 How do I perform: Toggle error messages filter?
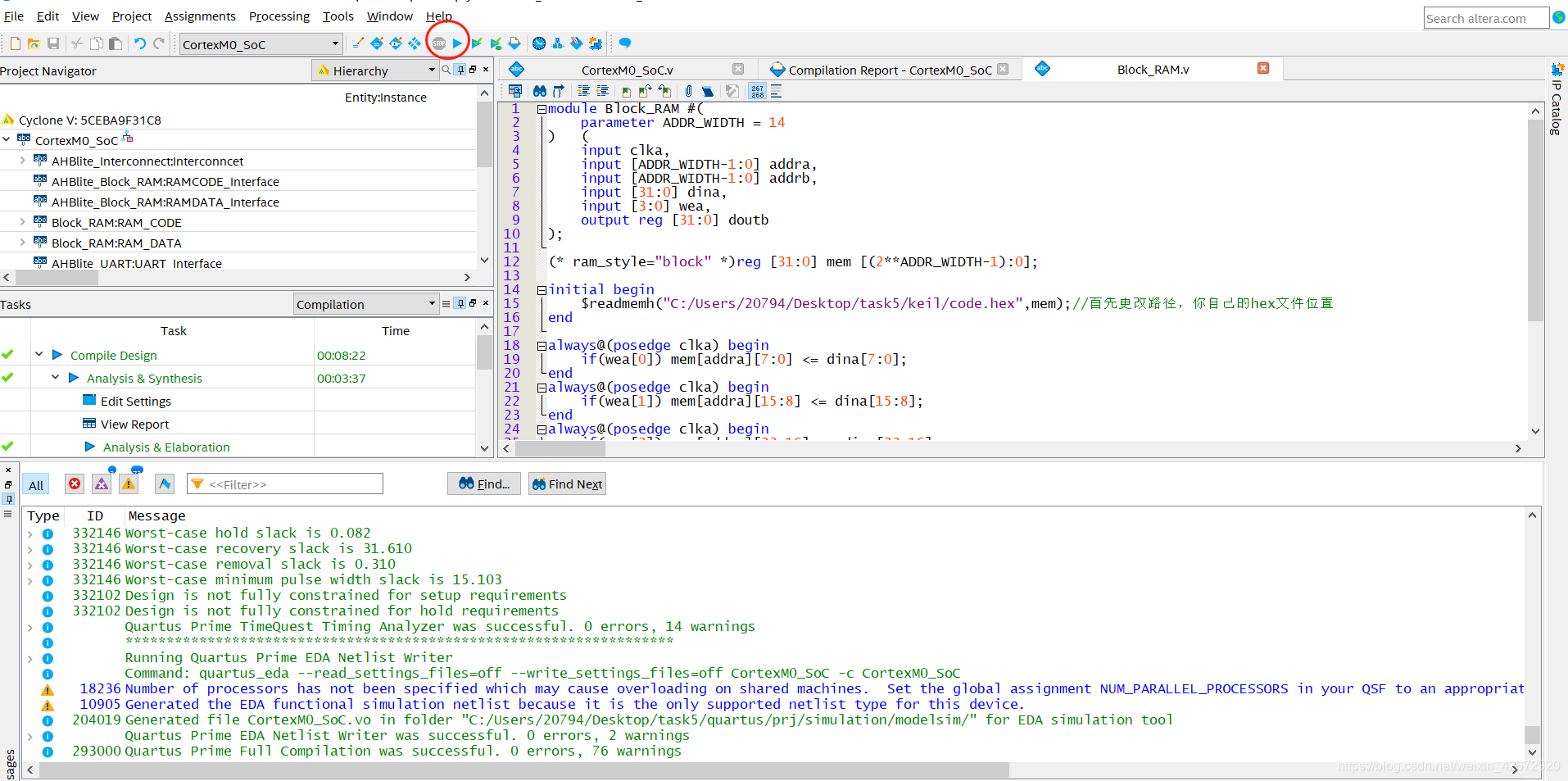pyautogui.click(x=75, y=484)
